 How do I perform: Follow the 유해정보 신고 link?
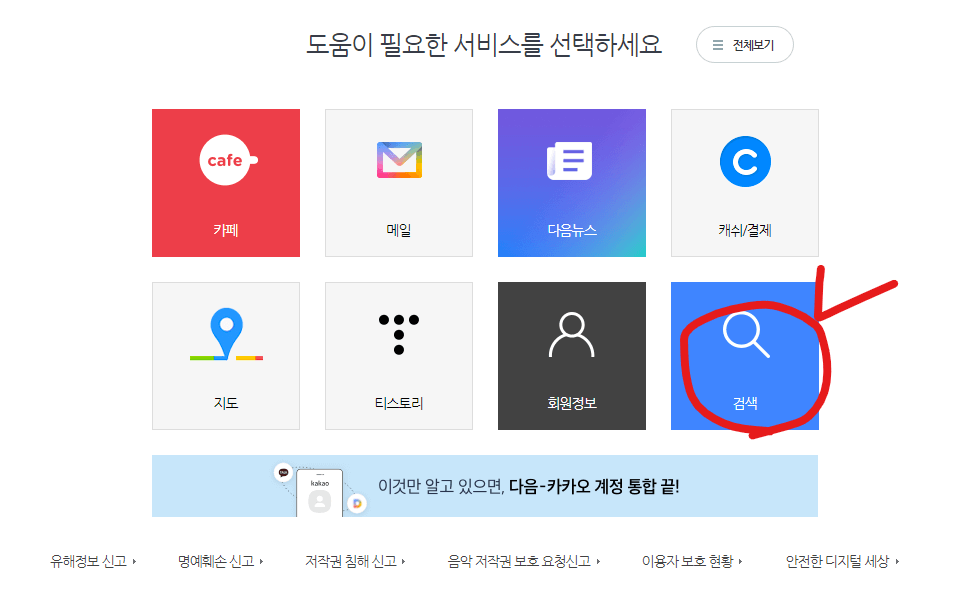(x=93, y=561)
